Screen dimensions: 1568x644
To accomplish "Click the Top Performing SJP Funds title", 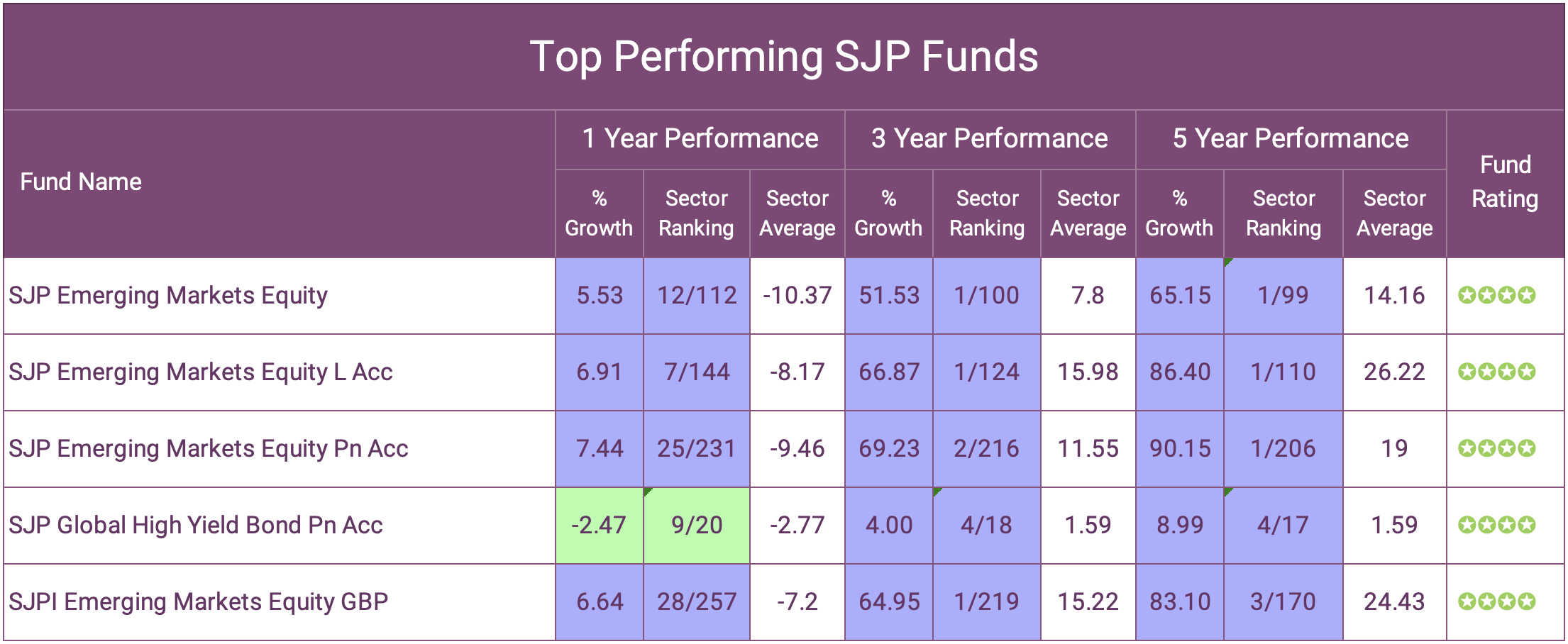I will point(784,56).
